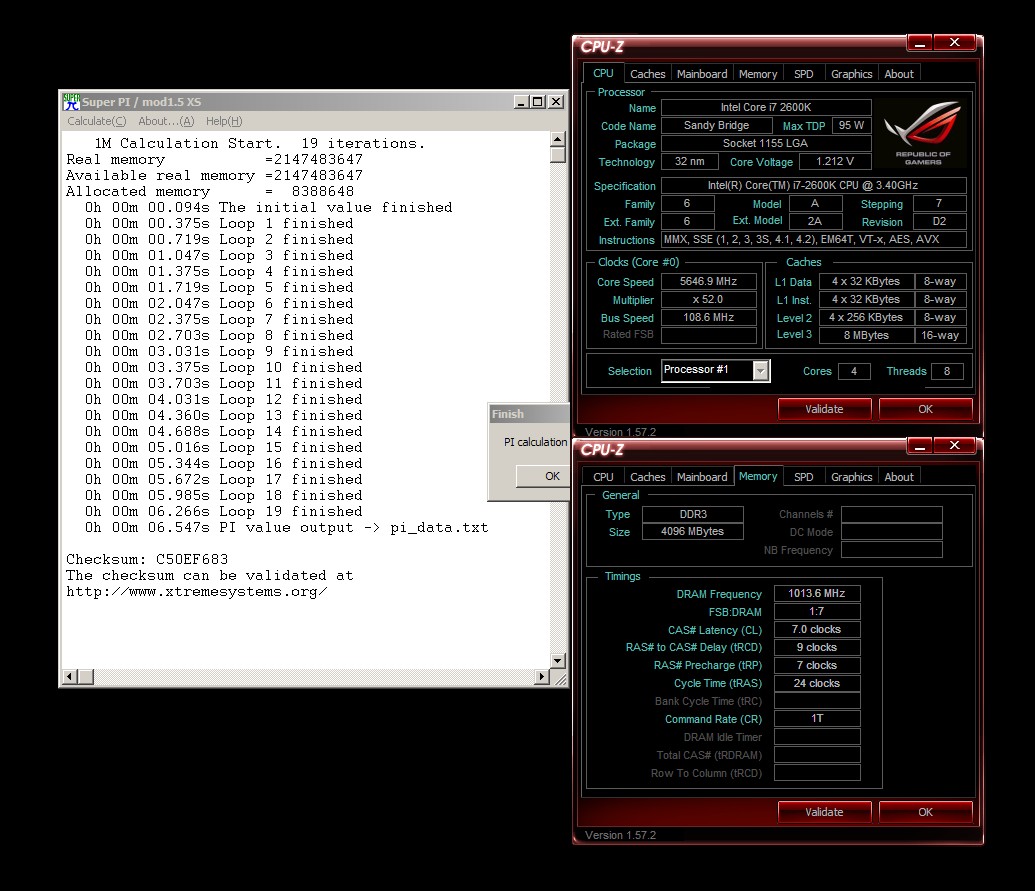Click the CAS# Latency 7.0 clocks value
Image resolution: width=1035 pixels, height=891 pixels.
pyautogui.click(x=817, y=629)
